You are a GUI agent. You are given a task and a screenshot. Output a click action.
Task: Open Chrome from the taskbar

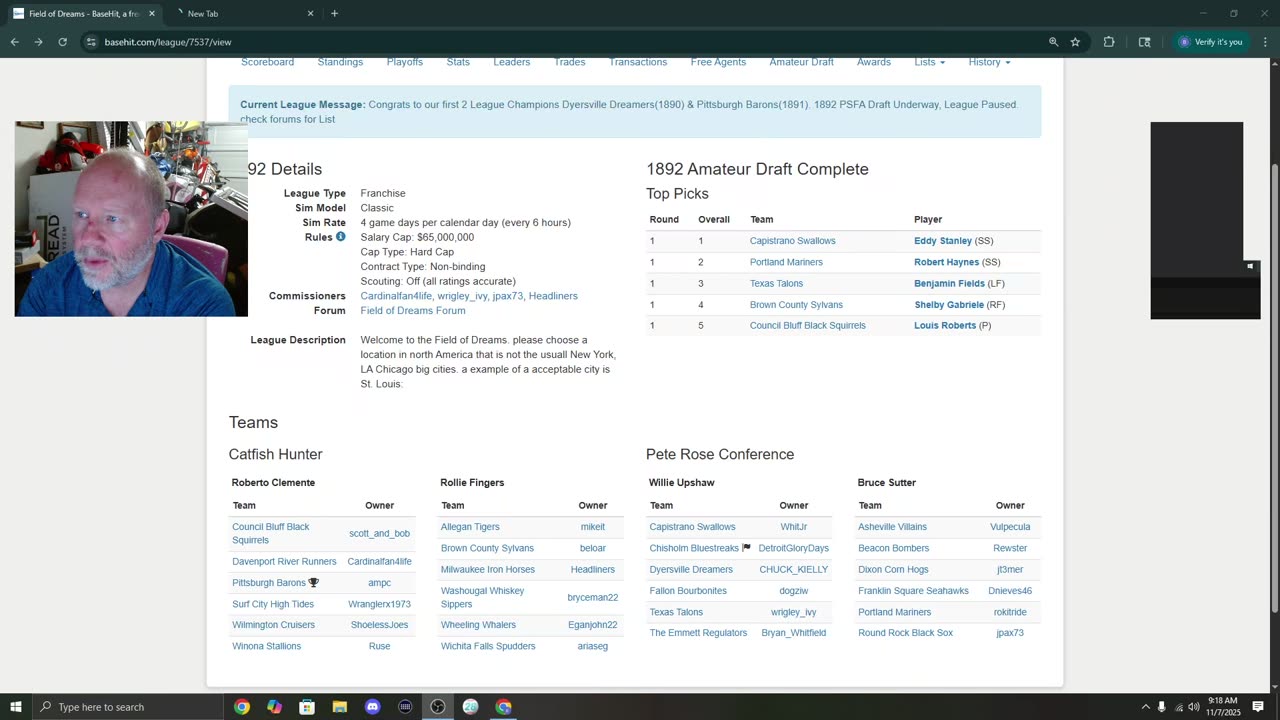(242, 707)
